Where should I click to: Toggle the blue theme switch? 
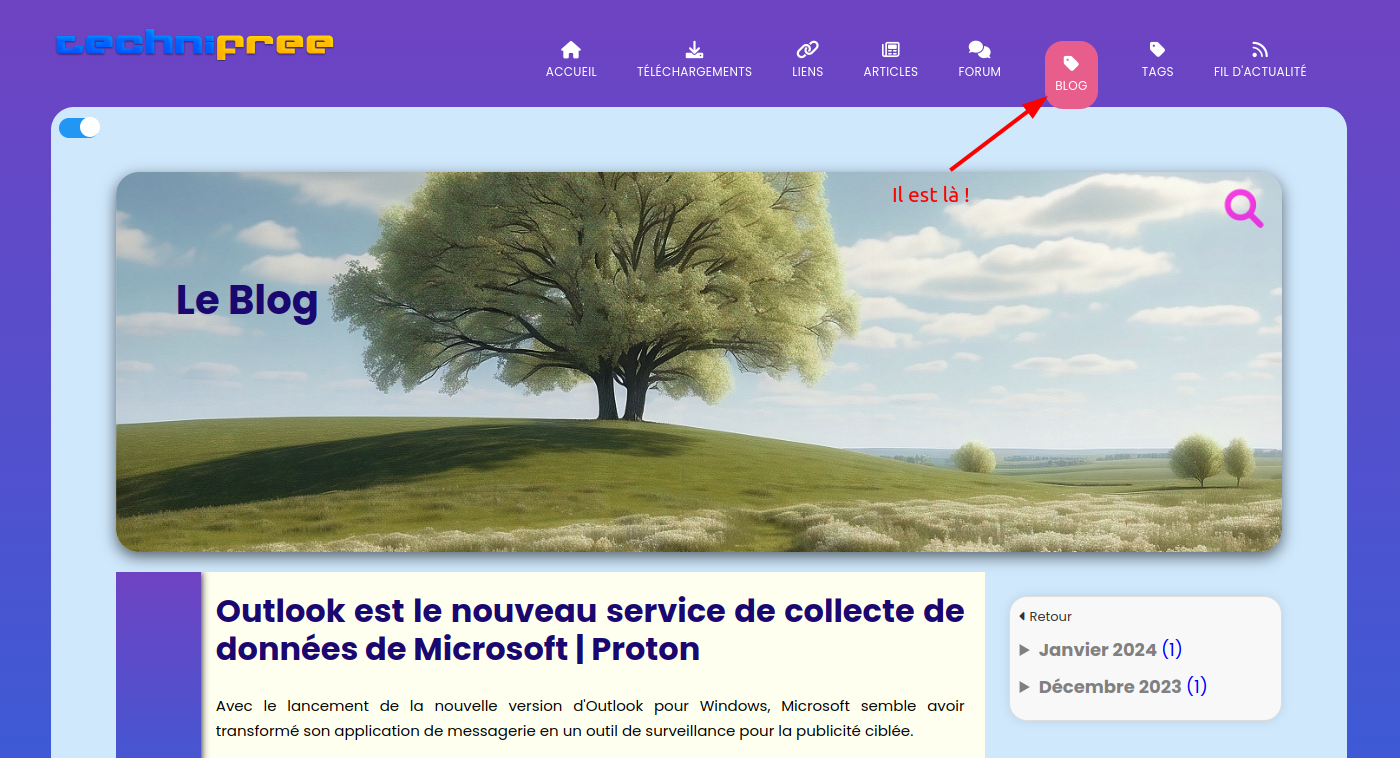coord(80,127)
